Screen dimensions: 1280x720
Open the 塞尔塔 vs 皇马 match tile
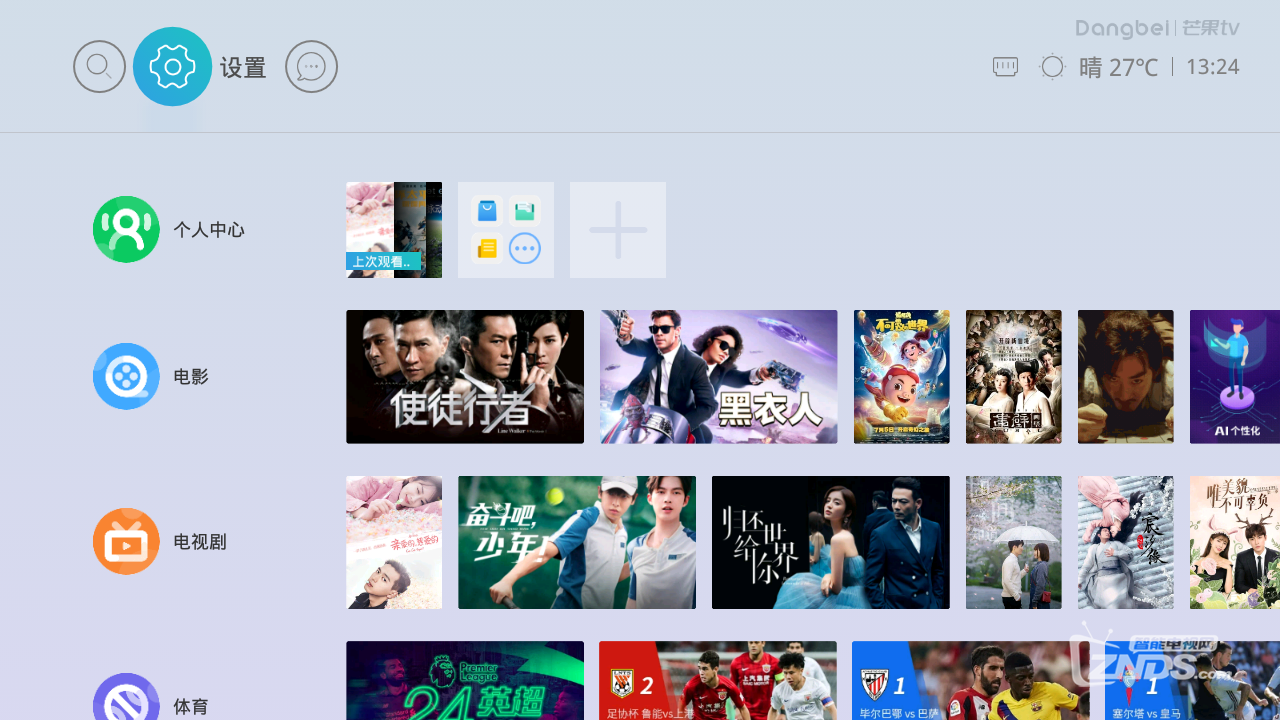point(1193,681)
